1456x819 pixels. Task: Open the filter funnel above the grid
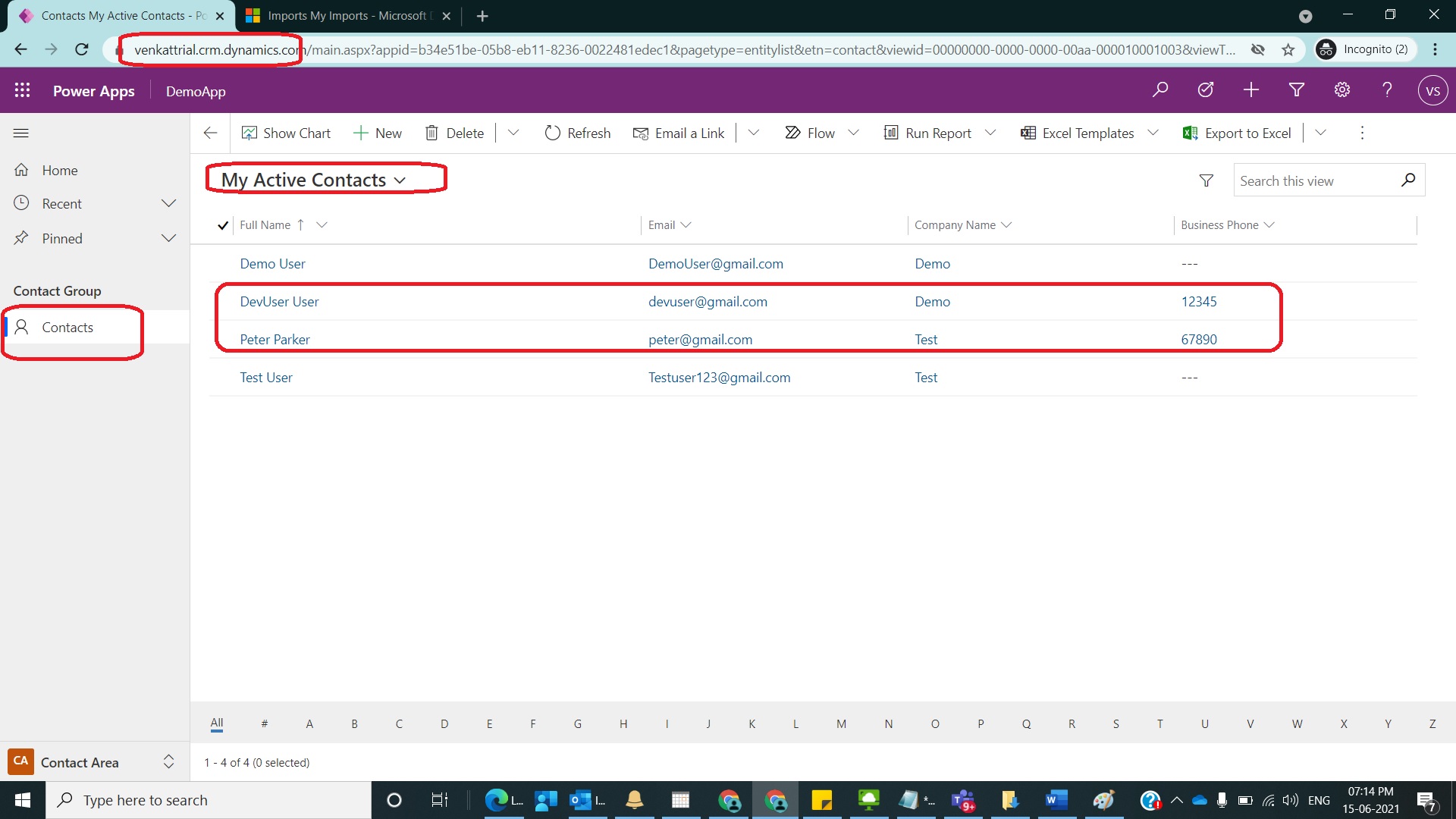pos(1206,180)
